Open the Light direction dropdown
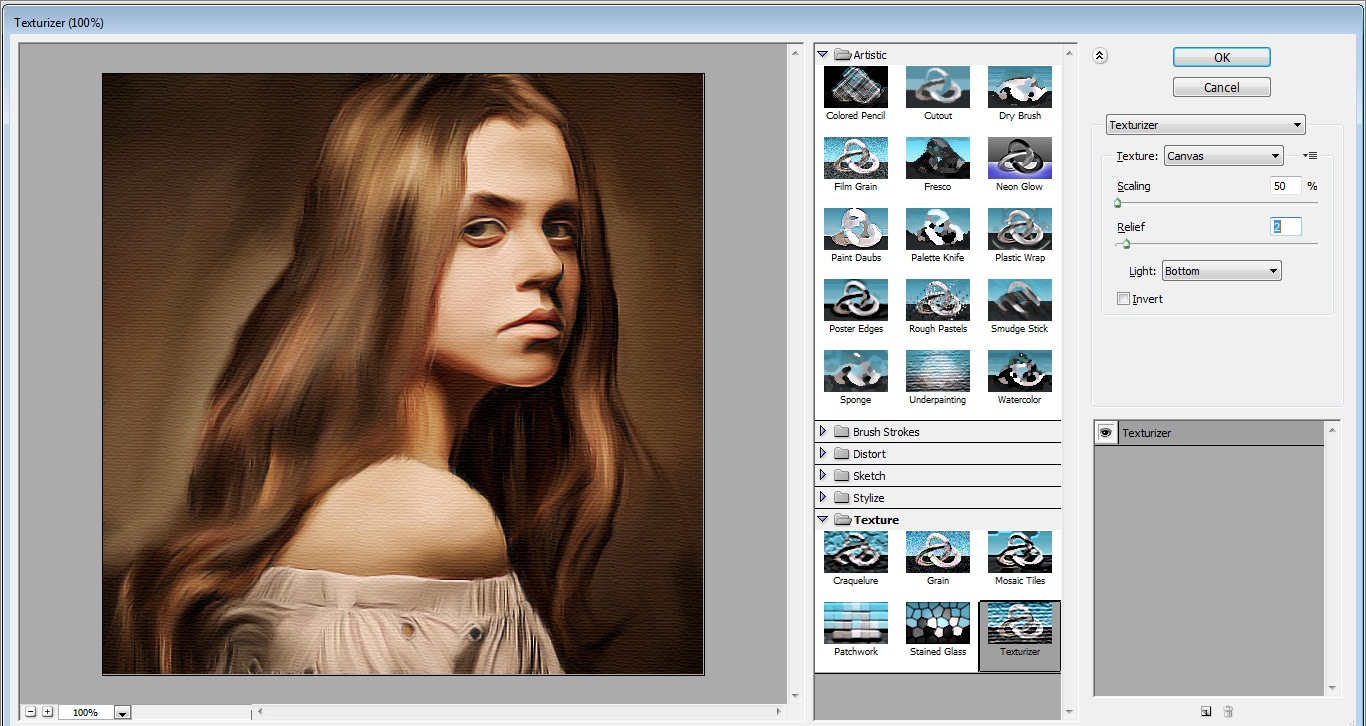 (1221, 271)
